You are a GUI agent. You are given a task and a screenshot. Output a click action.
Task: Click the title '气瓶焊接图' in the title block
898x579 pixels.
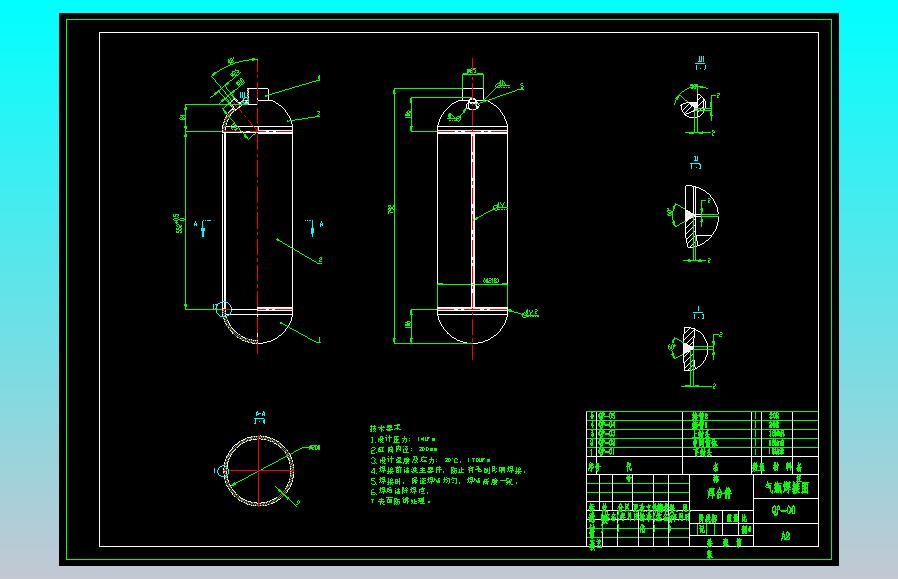[787, 487]
